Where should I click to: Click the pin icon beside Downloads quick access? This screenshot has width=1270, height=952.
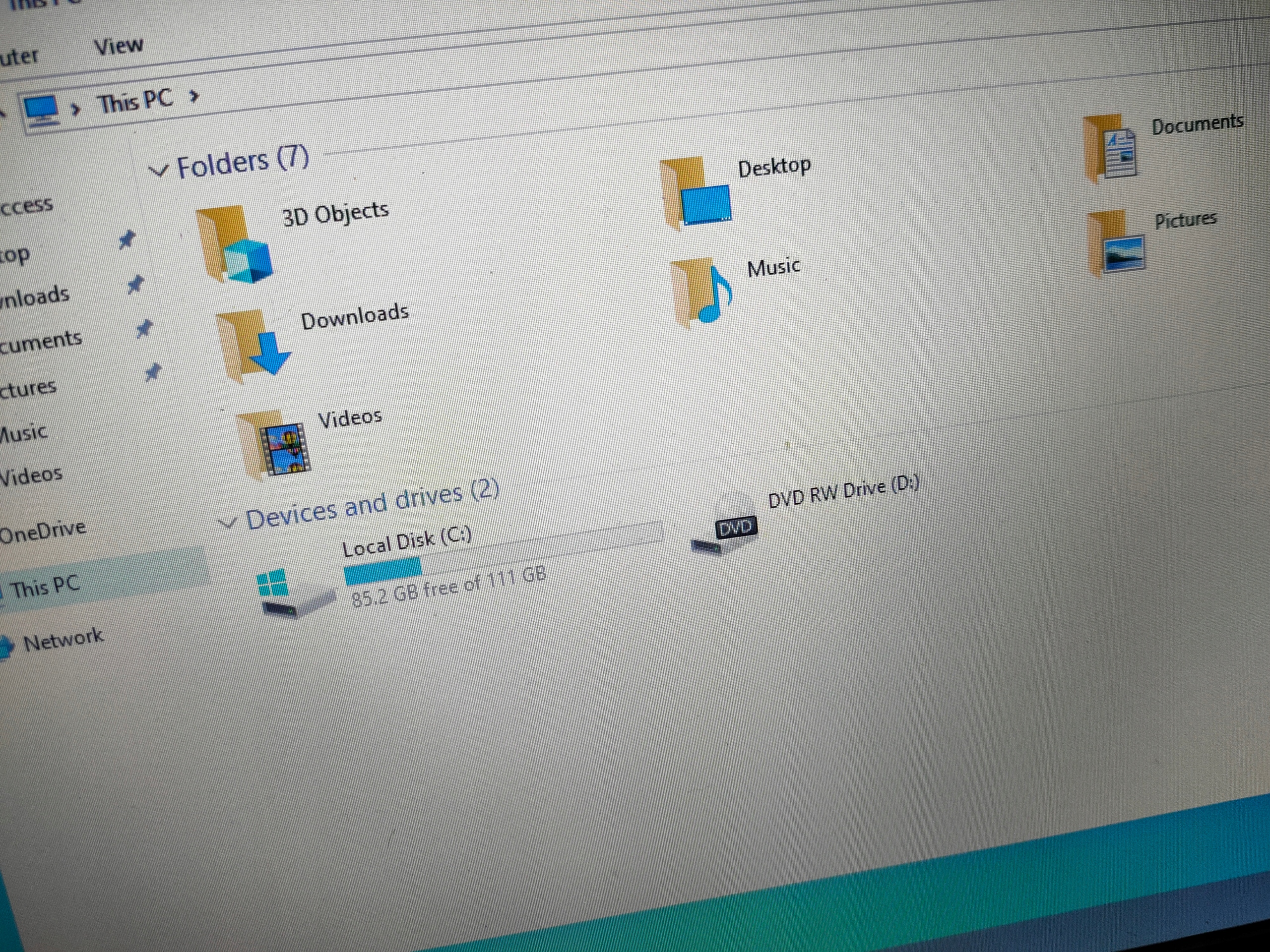tap(135, 284)
